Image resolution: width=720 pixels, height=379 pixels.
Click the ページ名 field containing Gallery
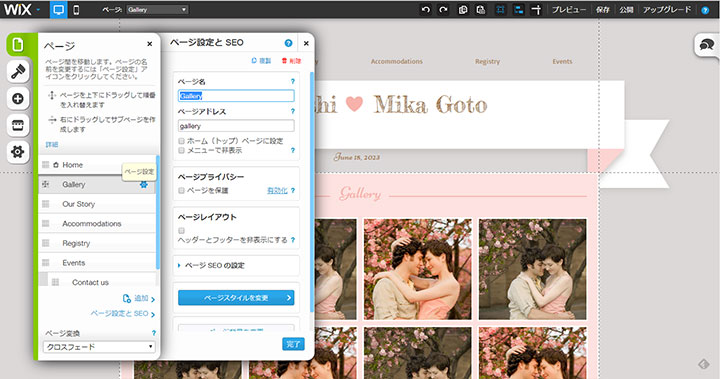[x=236, y=96]
